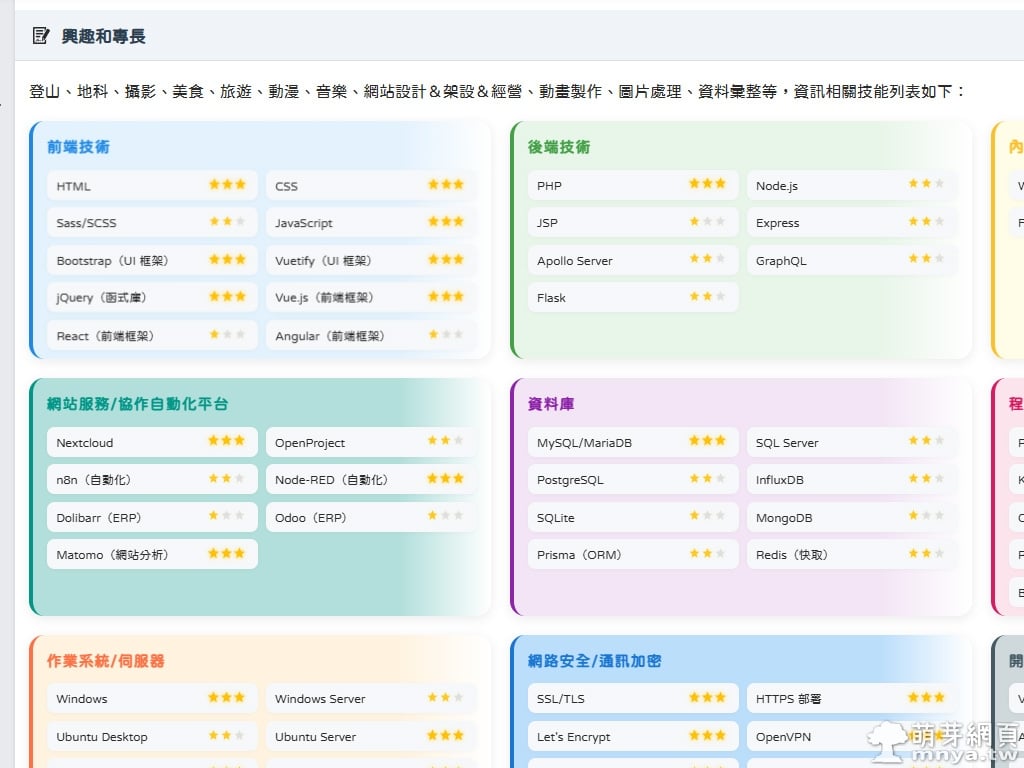Click the star rating on the PHP row

(707, 185)
